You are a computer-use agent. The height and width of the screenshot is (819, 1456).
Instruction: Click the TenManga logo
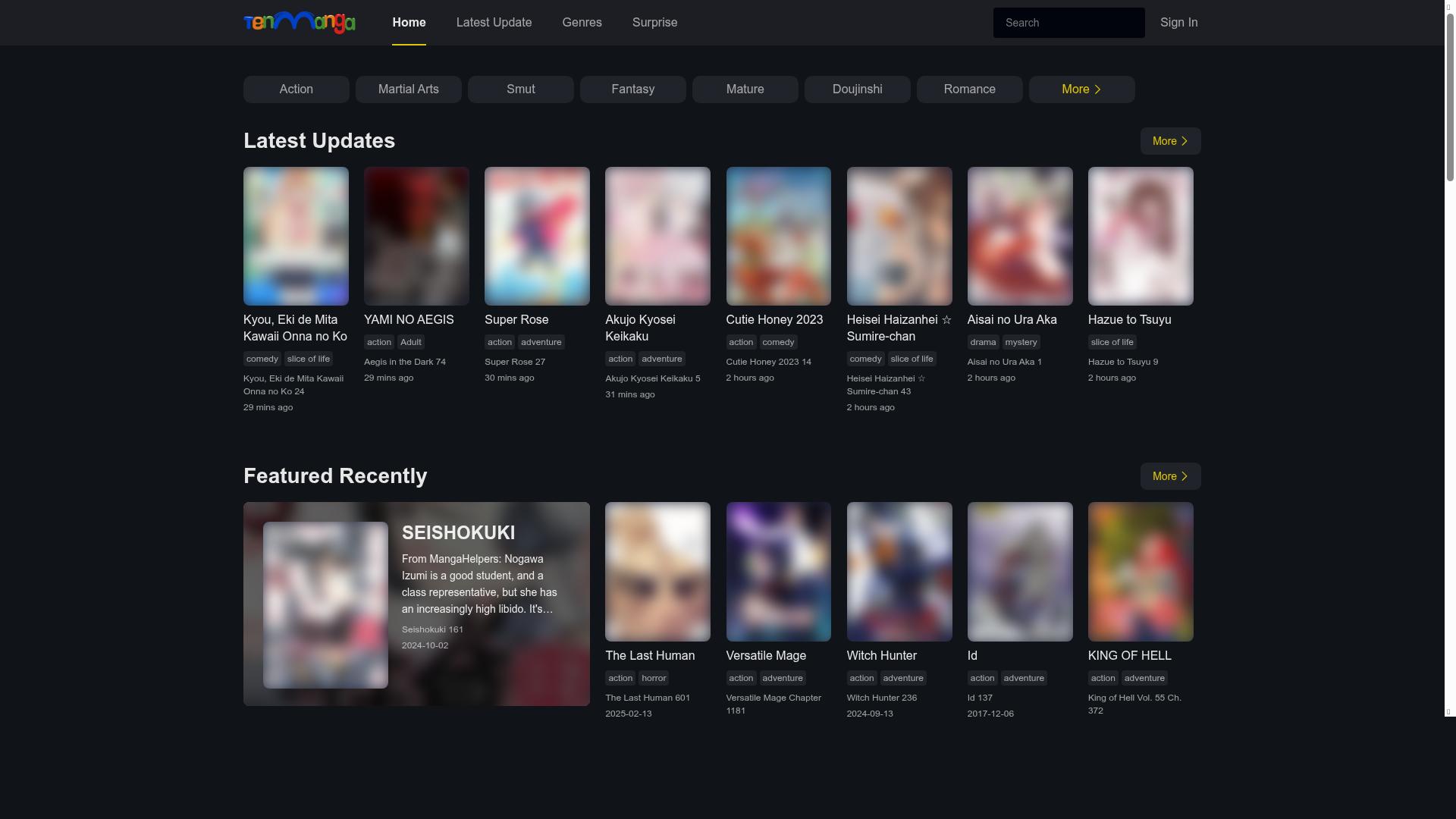pos(299,22)
